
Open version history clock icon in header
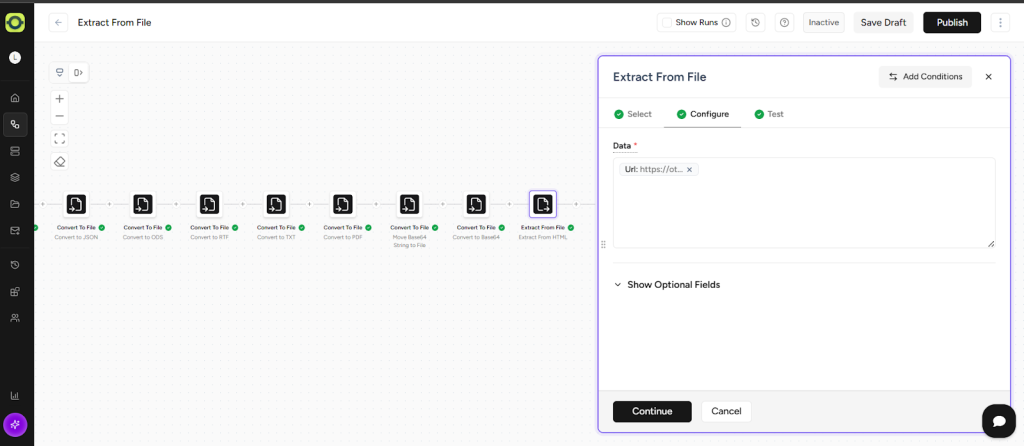756,23
